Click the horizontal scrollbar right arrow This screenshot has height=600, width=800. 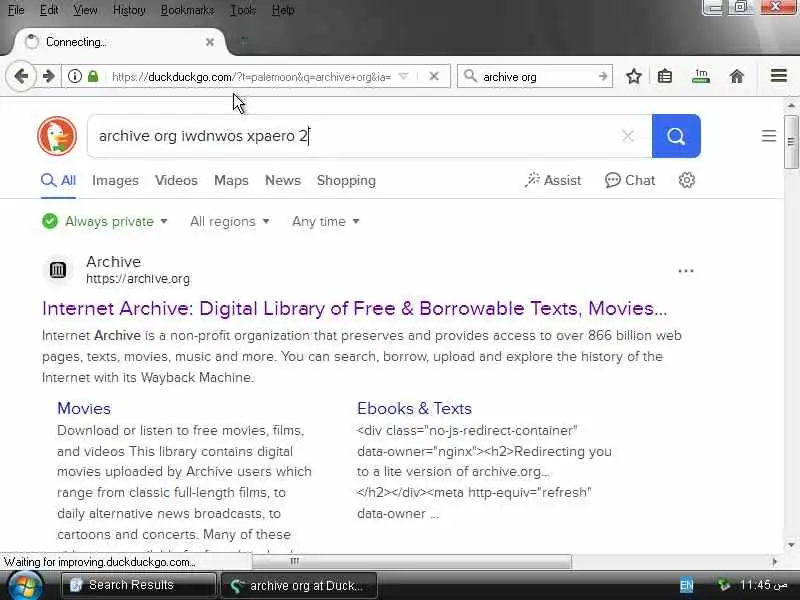click(775, 562)
